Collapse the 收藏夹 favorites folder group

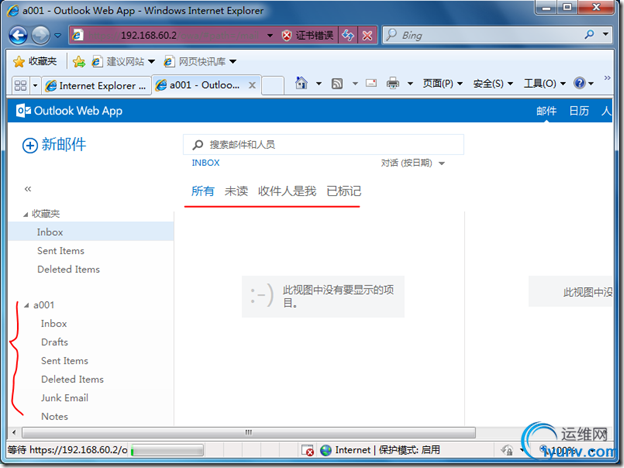[26, 214]
